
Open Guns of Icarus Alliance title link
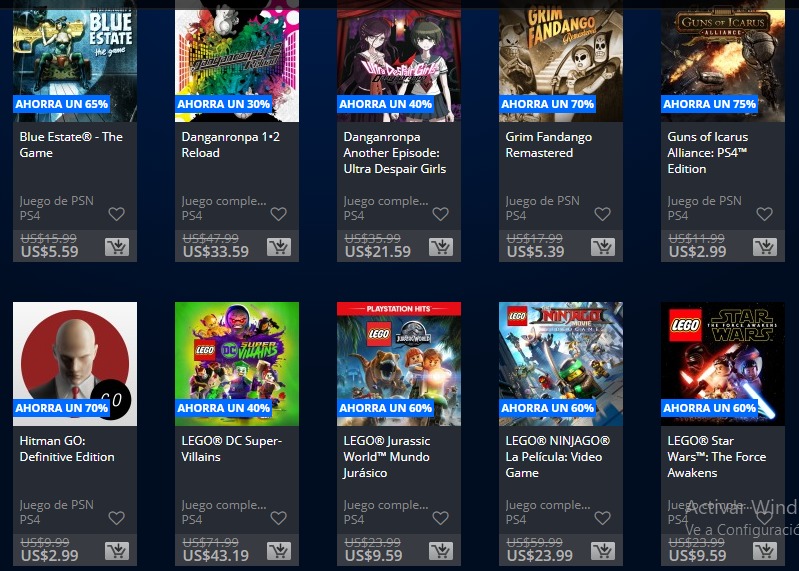(x=708, y=153)
